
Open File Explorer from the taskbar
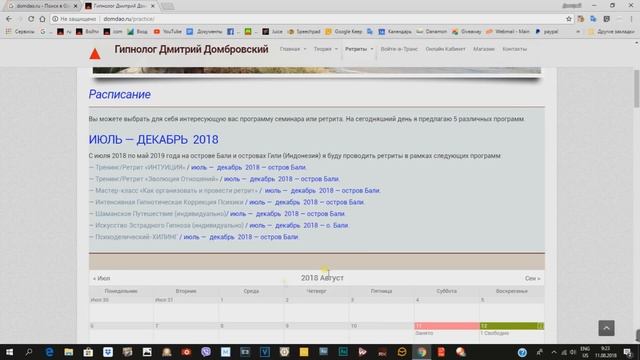pyautogui.click(x=69, y=352)
